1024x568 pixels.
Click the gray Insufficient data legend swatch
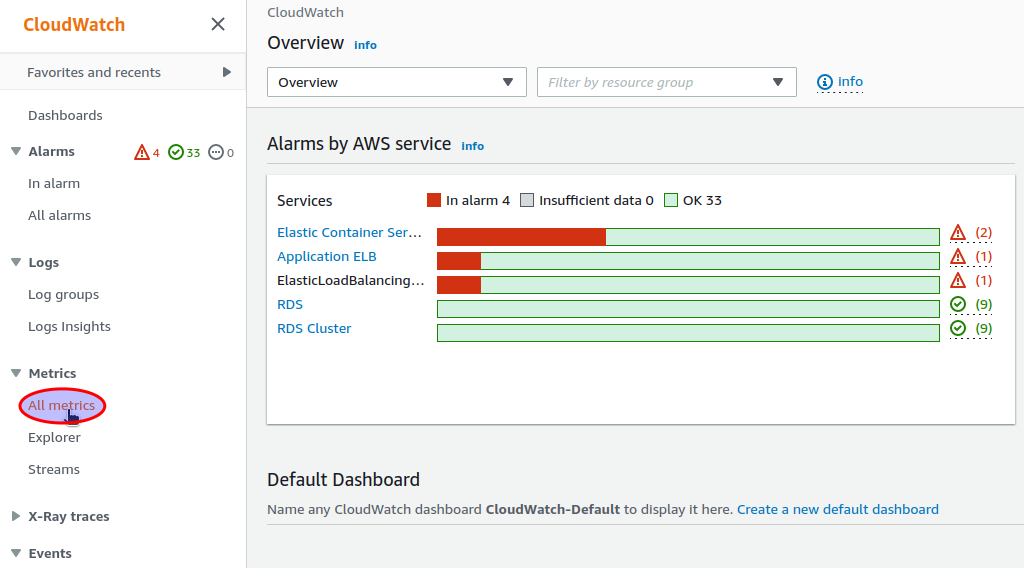point(527,200)
